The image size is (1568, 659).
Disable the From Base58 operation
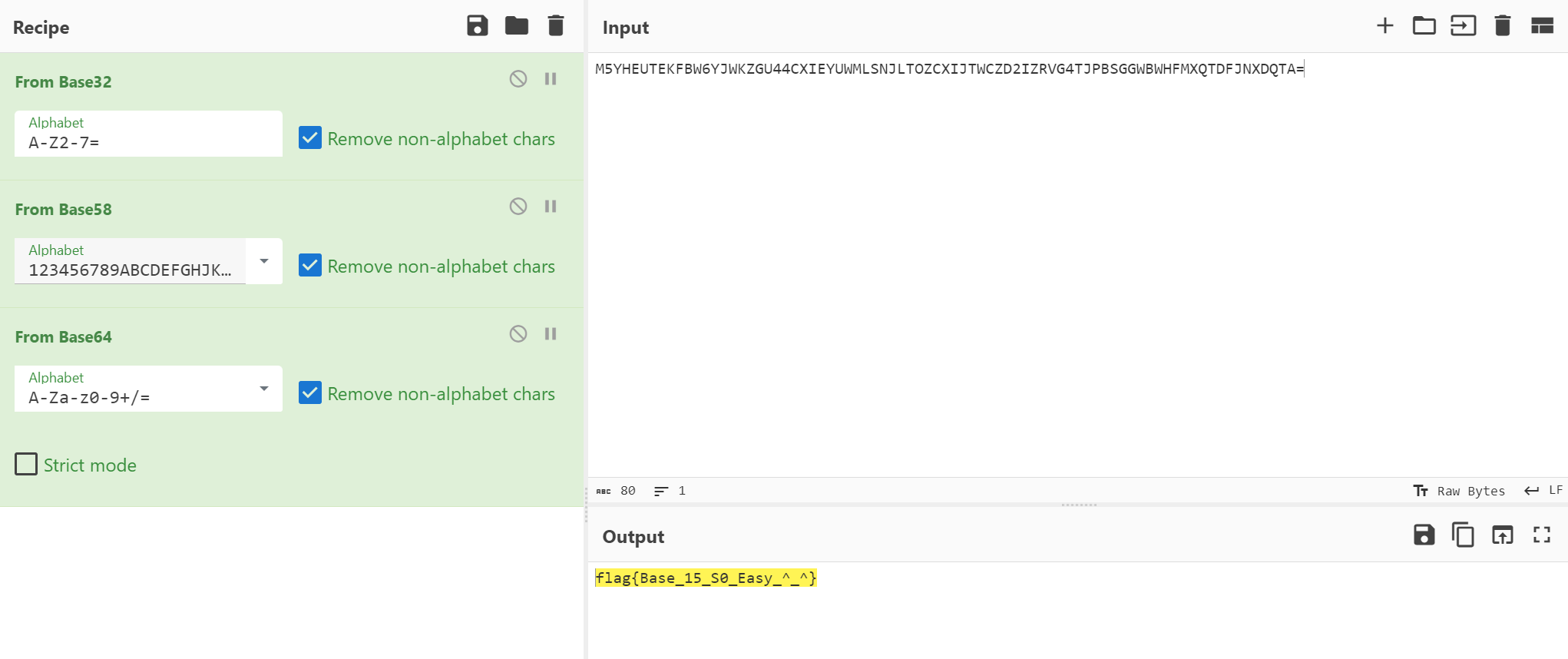click(518, 206)
